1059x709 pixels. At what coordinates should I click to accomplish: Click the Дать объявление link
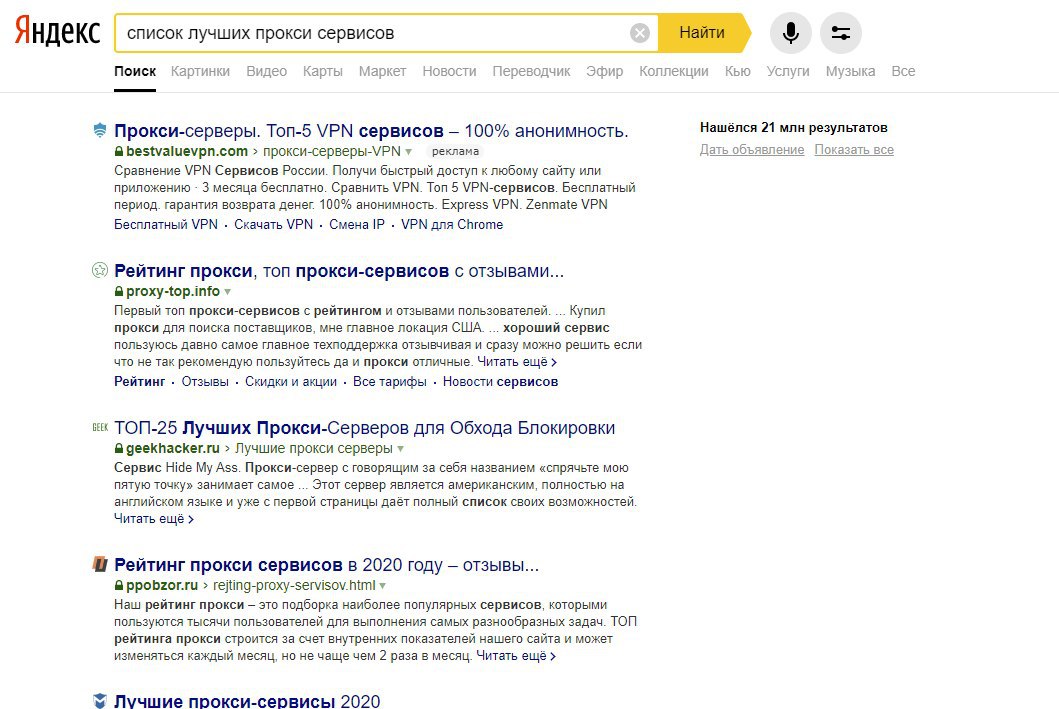(752, 150)
